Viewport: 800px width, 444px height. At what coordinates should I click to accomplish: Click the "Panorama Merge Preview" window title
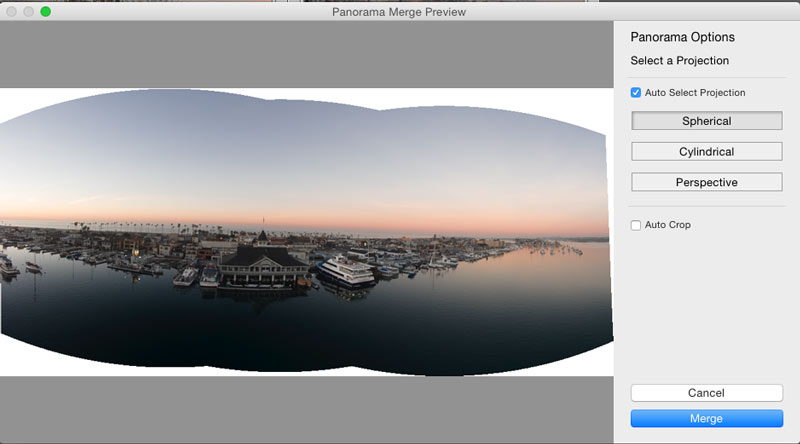tap(399, 12)
